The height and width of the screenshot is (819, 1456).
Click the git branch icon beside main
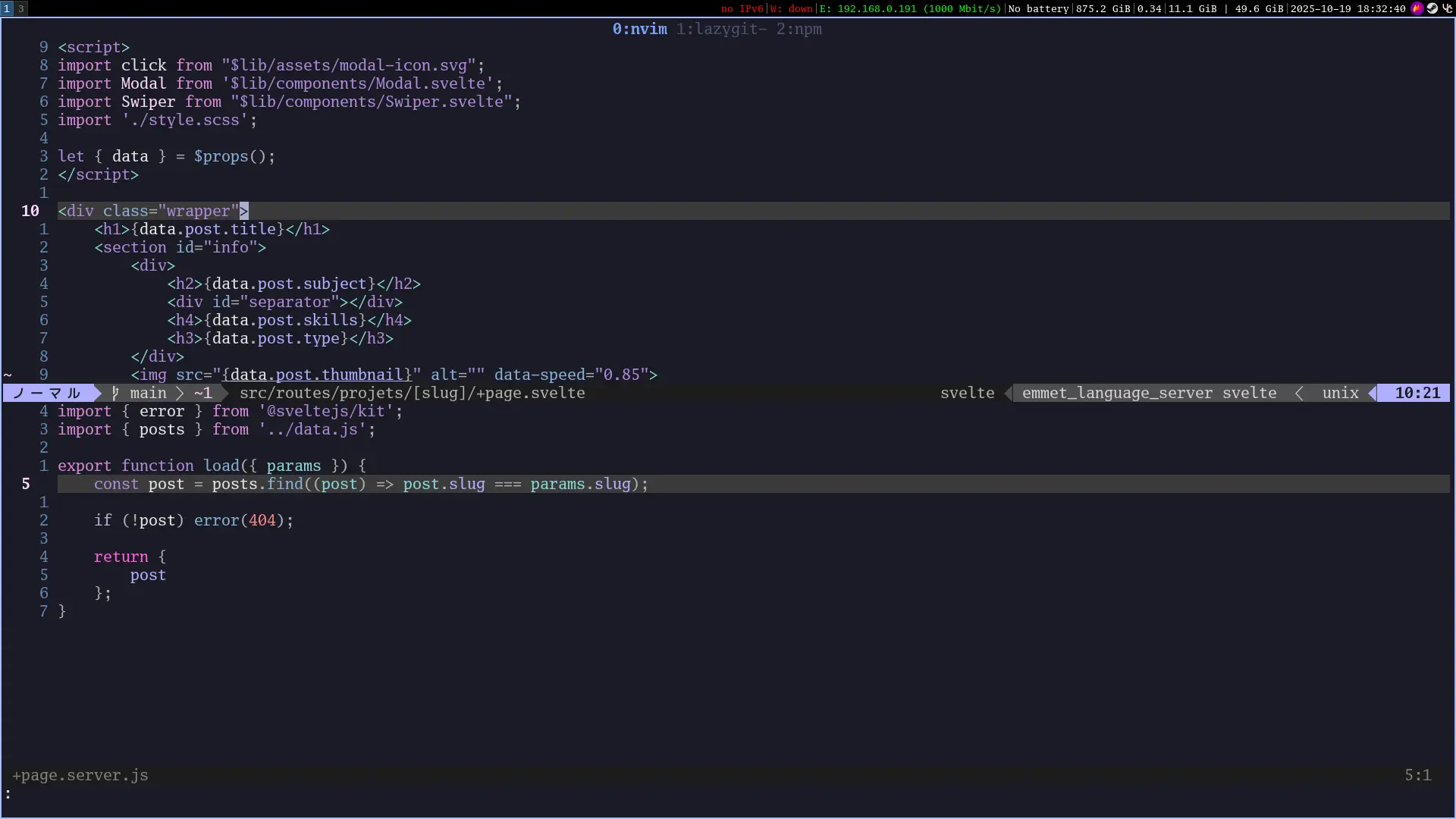pos(115,393)
